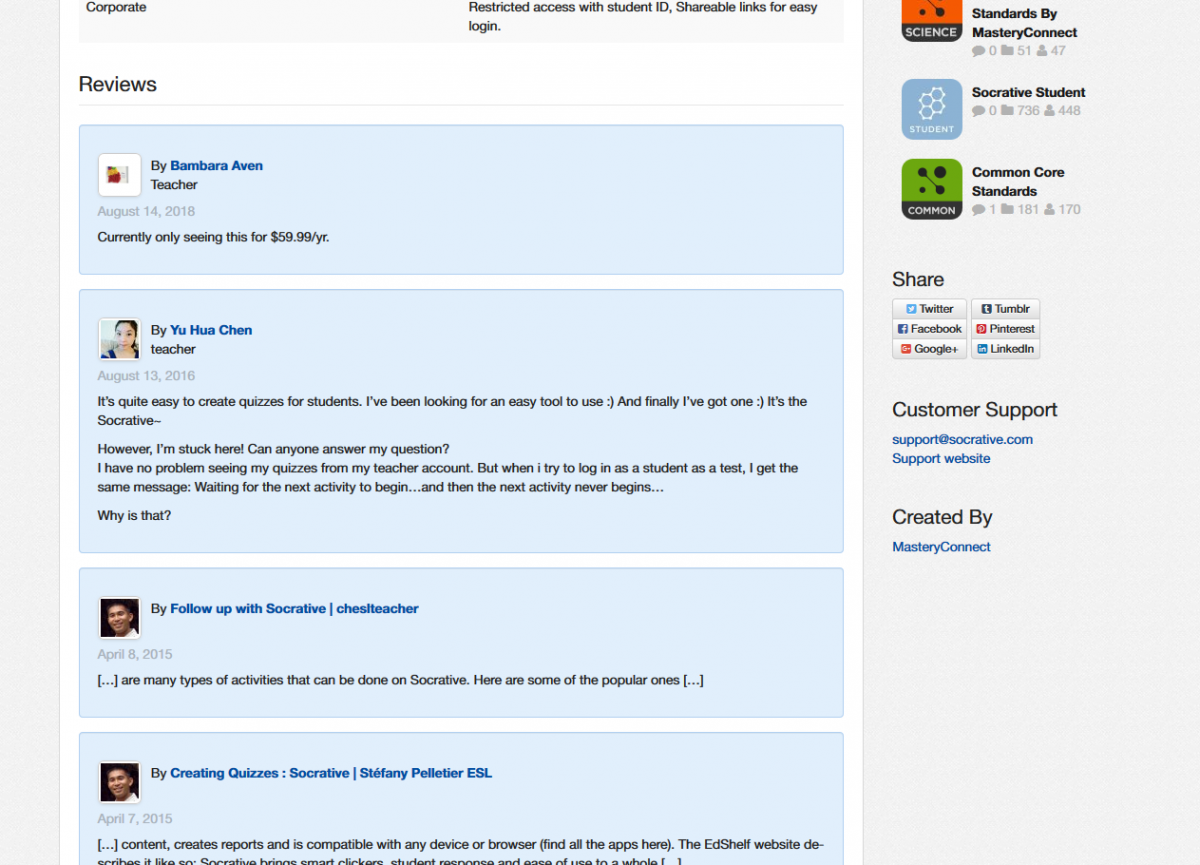
Task: Click the avatar beside the chesIteacher review
Action: 119,618
